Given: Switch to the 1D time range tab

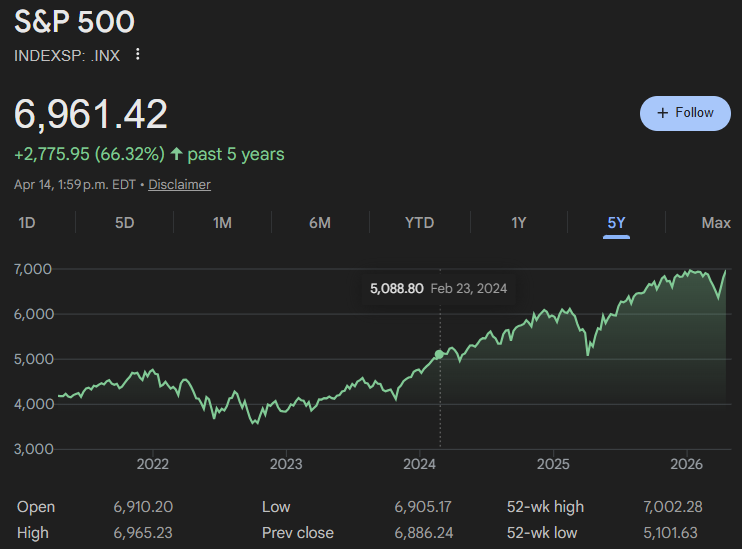Looking at the screenshot, I should pos(27,223).
